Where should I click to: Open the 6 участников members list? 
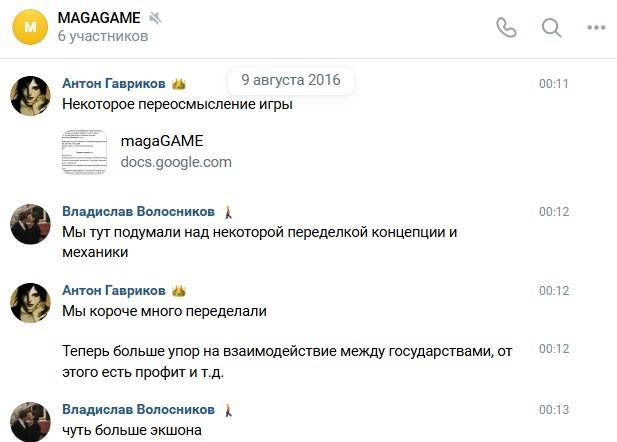pyautogui.click(x=103, y=36)
